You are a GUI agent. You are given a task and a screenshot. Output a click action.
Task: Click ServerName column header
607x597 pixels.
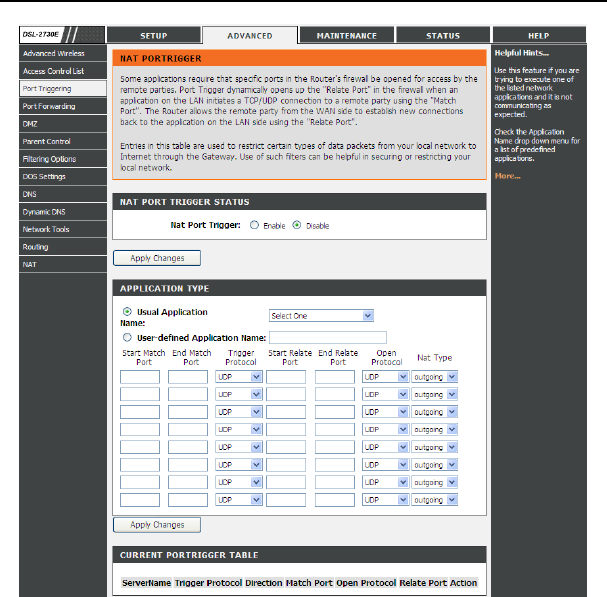click(146, 583)
